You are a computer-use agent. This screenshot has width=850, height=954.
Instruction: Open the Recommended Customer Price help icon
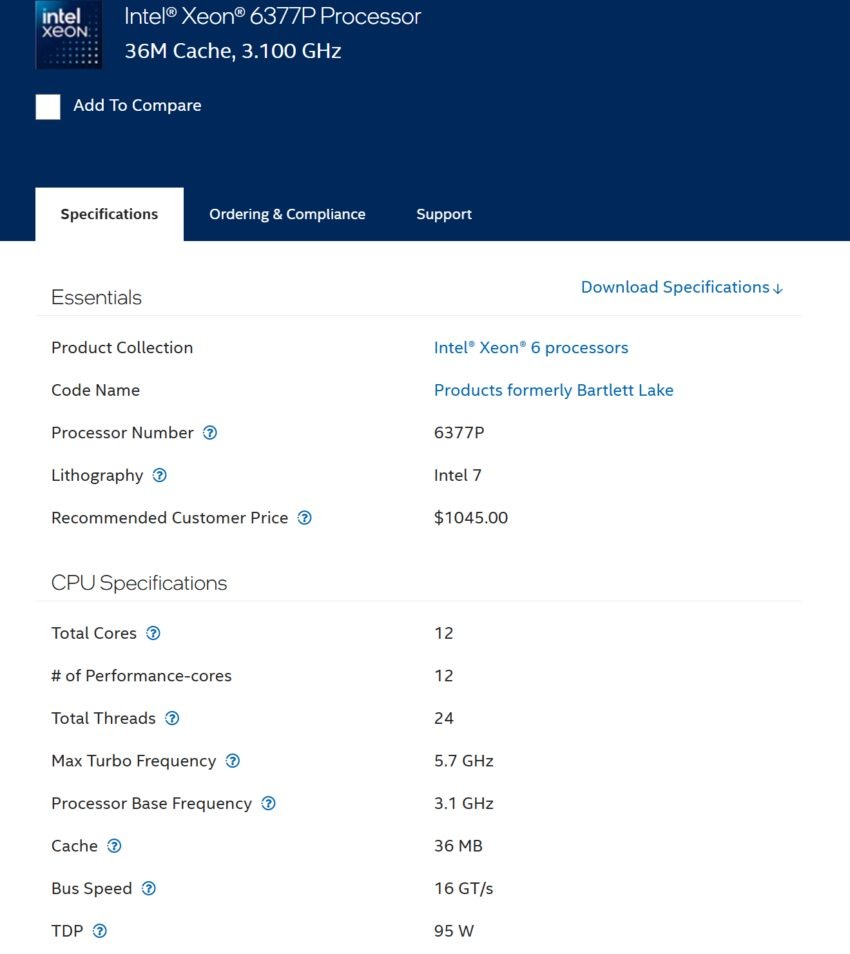[304, 518]
